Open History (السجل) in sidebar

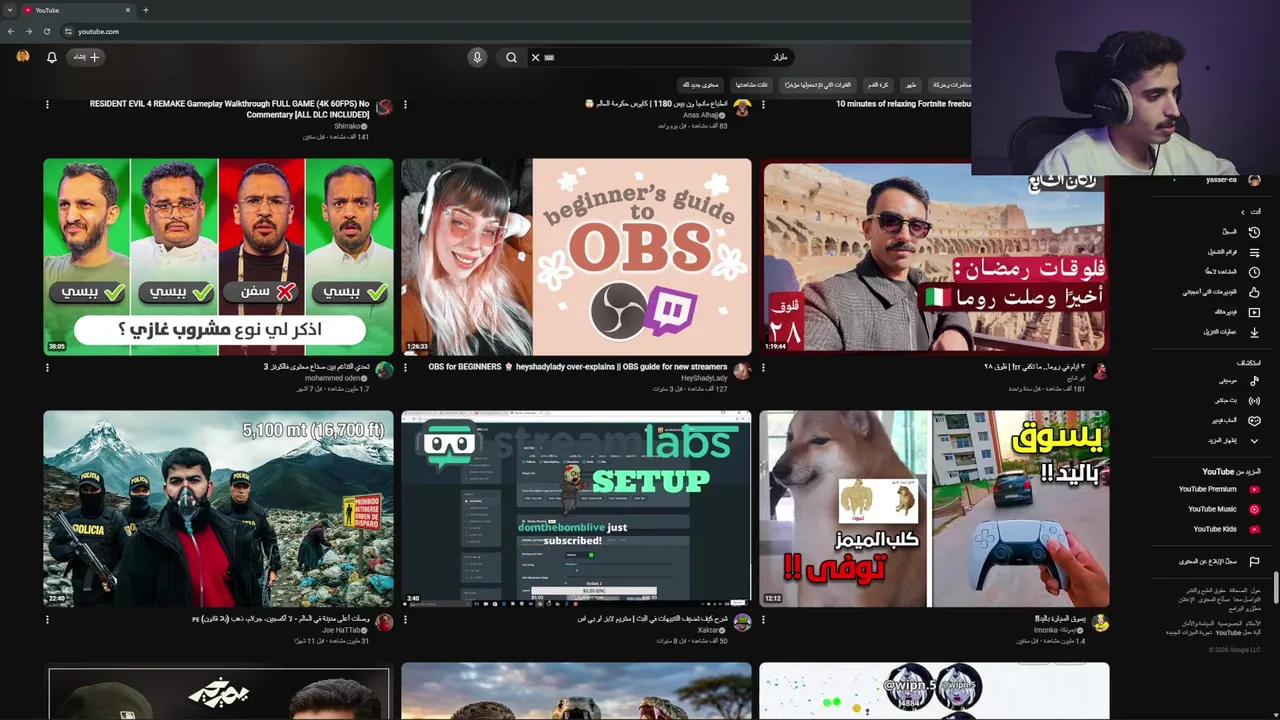(x=1240, y=232)
